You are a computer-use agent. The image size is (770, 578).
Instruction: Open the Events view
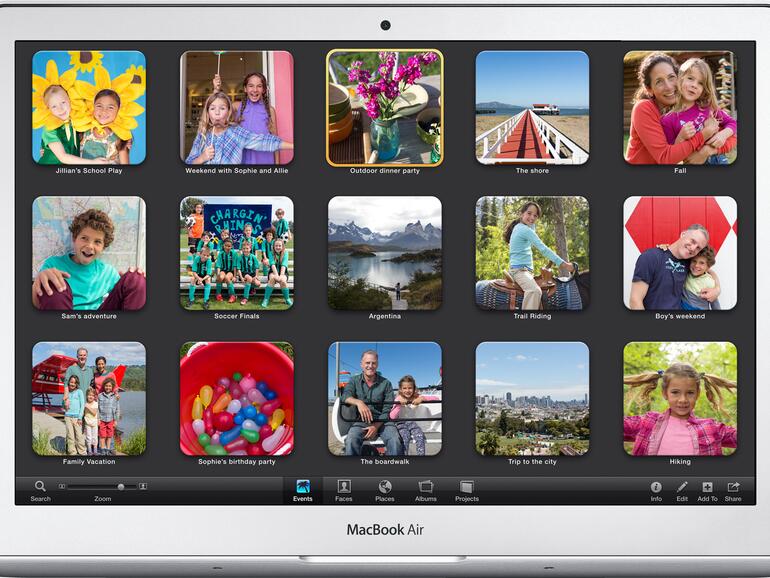(302, 491)
